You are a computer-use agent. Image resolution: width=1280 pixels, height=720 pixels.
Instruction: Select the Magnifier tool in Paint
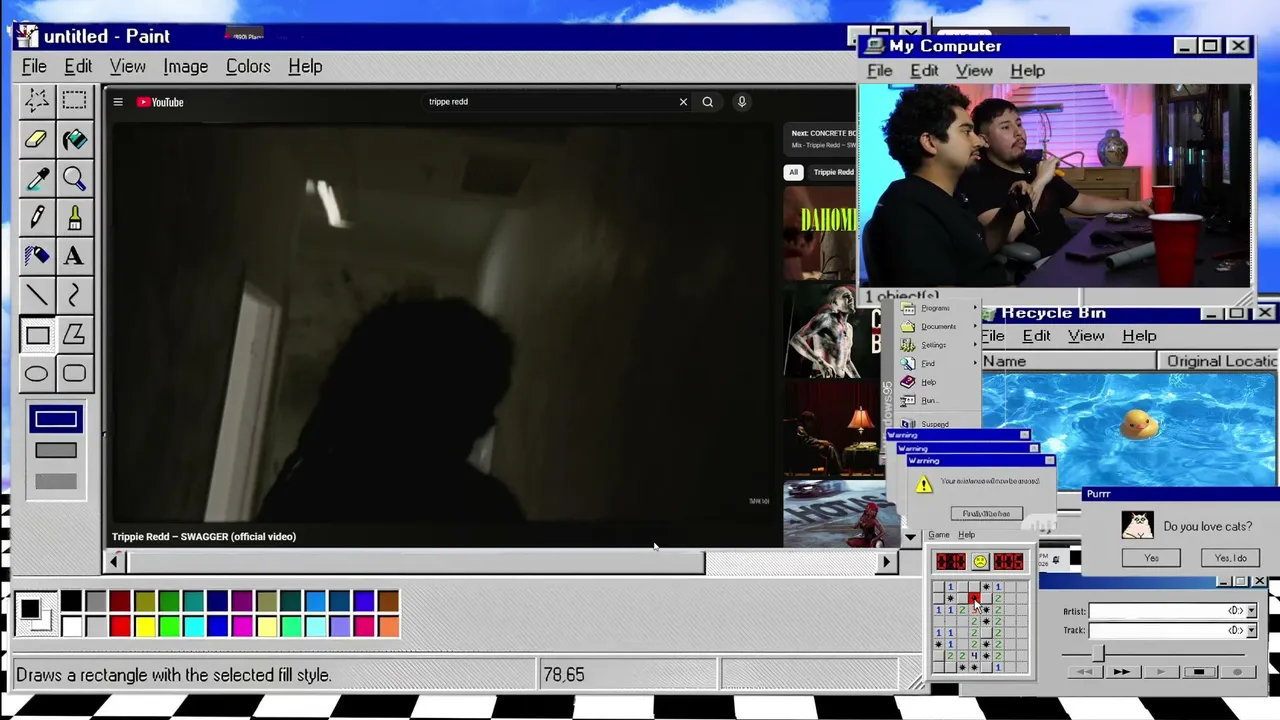74,178
